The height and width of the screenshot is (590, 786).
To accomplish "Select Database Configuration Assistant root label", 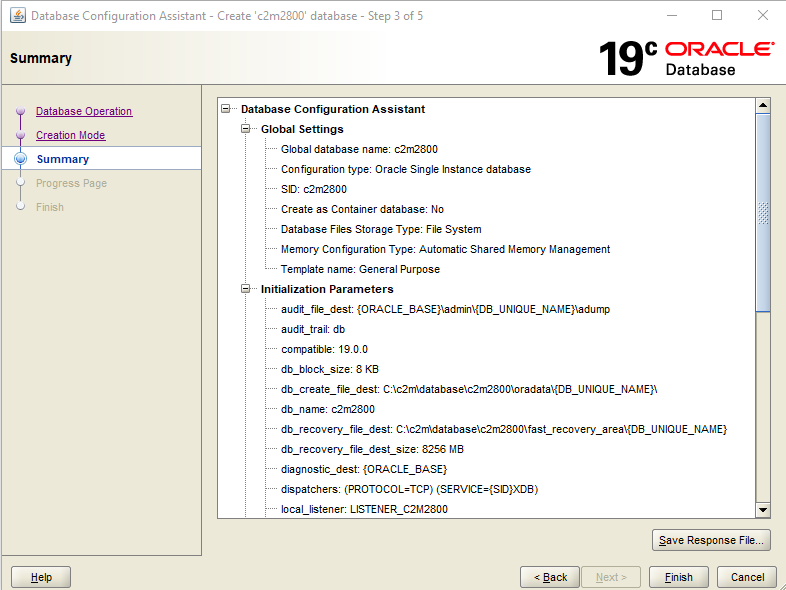I will pyautogui.click(x=333, y=109).
